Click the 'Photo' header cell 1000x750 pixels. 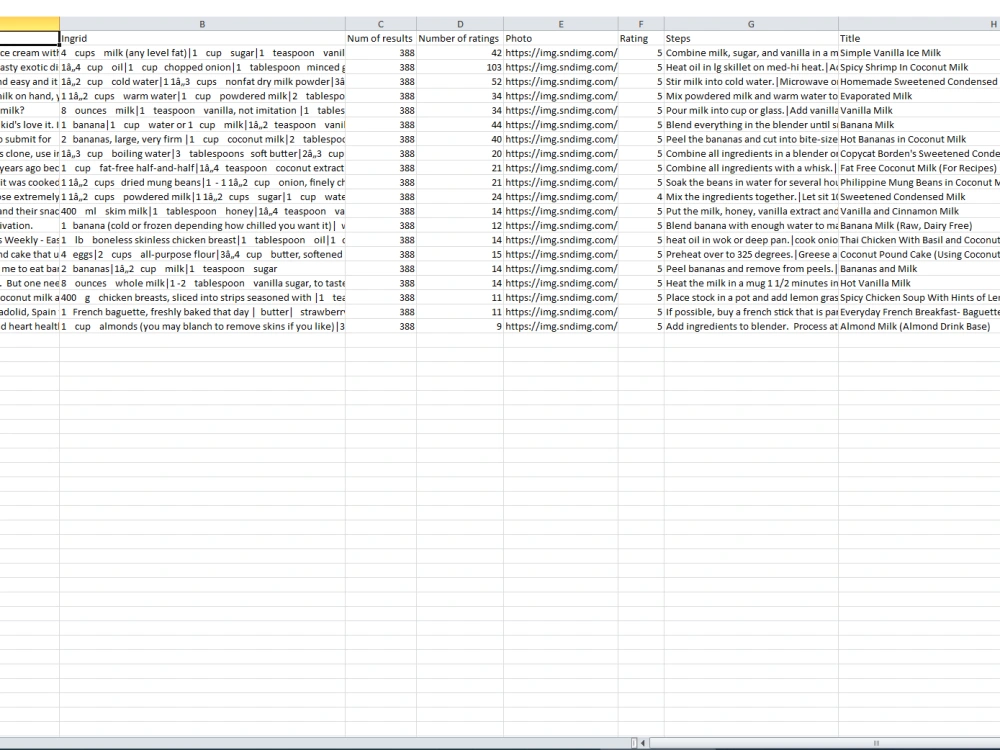click(561, 38)
